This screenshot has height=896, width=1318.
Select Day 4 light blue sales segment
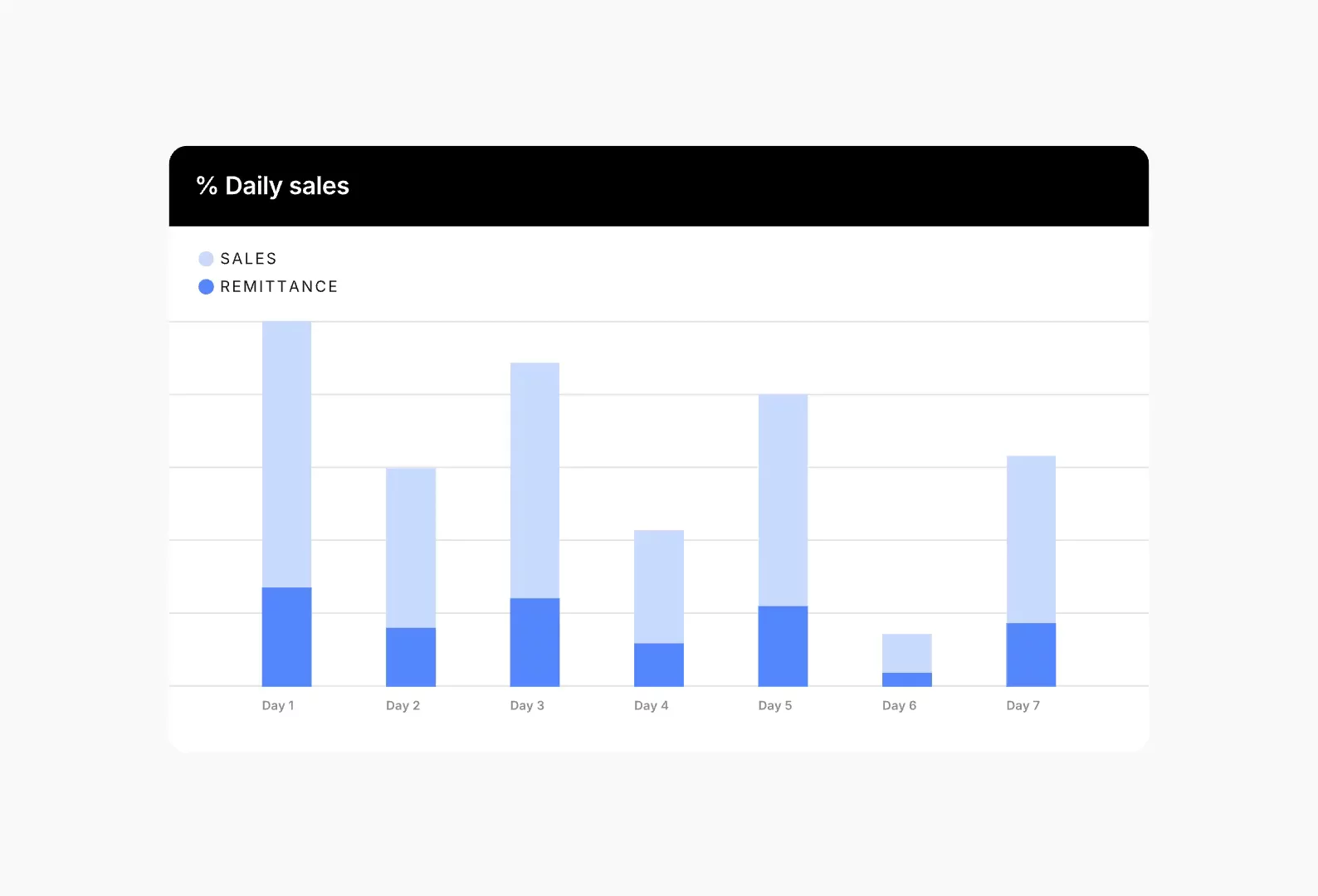(659, 587)
